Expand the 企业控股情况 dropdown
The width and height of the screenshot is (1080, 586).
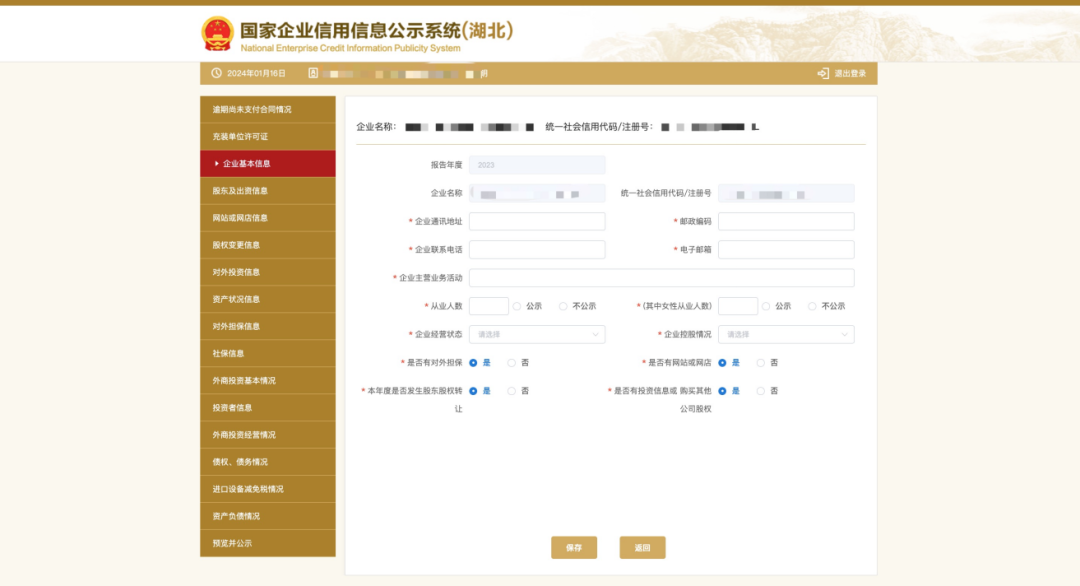coord(786,334)
